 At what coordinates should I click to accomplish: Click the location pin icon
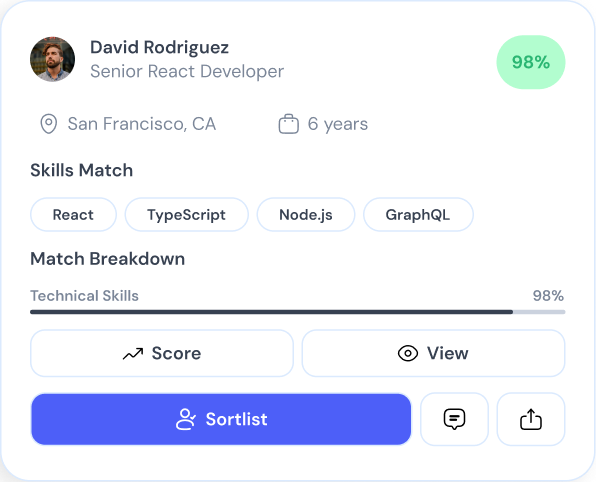coord(49,124)
